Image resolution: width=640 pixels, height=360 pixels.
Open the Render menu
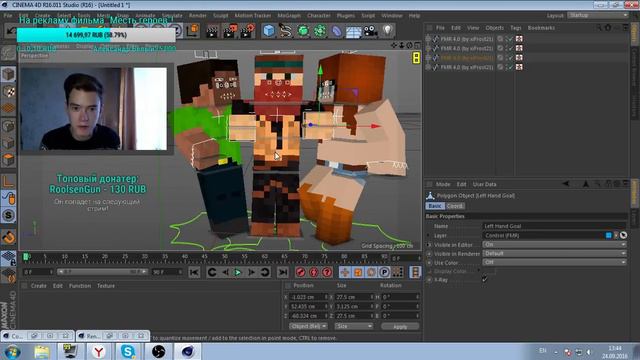pyautogui.click(x=198, y=16)
